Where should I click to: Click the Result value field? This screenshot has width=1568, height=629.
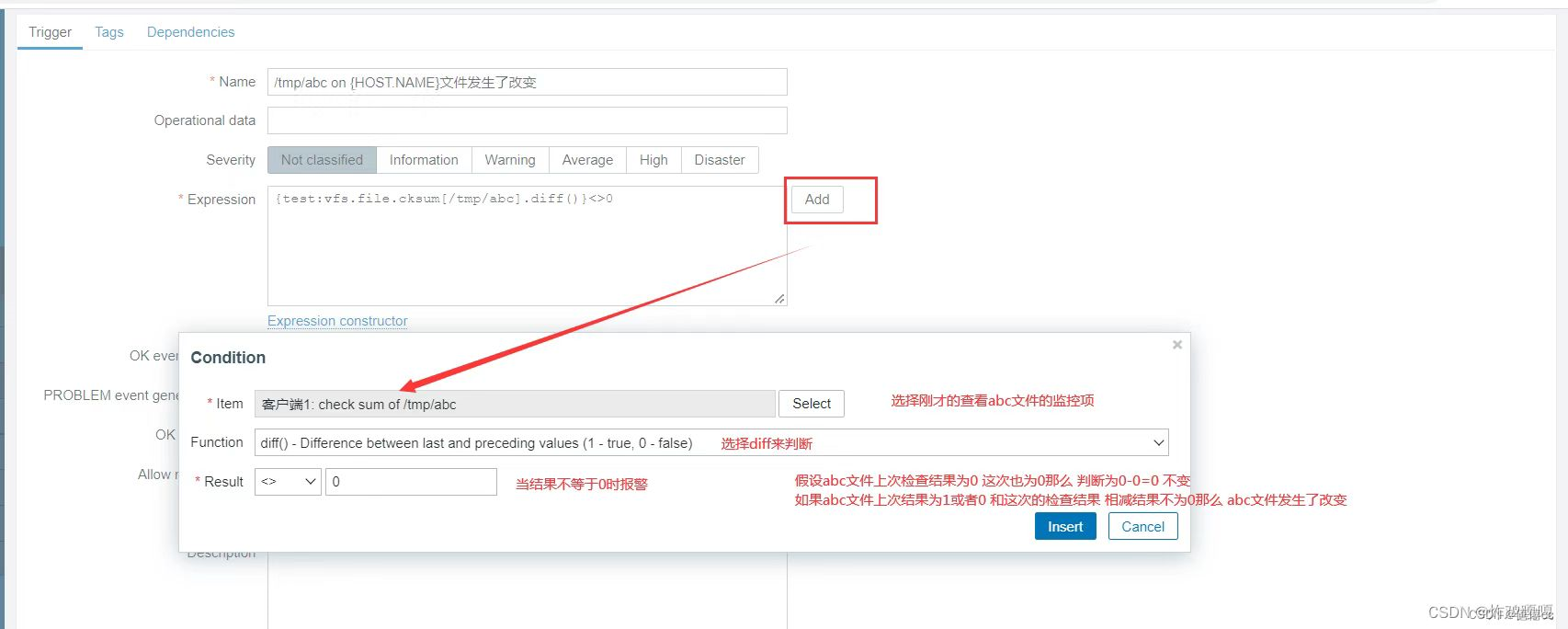coord(411,482)
